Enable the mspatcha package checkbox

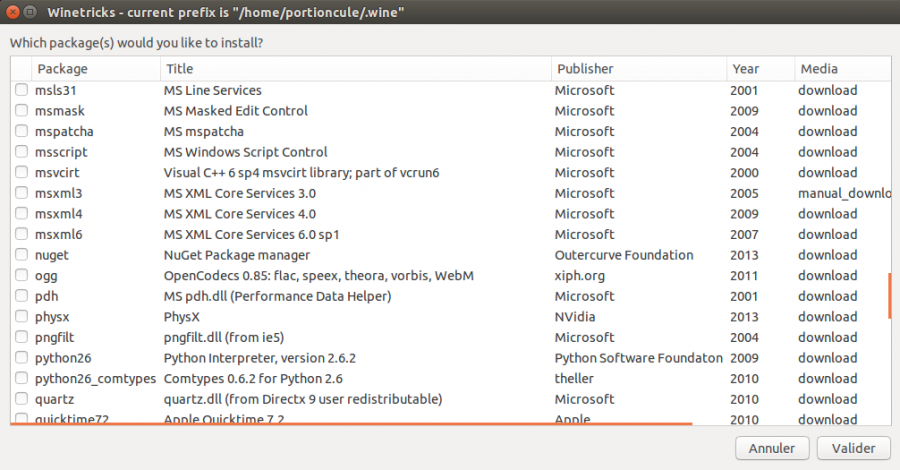coord(21,131)
